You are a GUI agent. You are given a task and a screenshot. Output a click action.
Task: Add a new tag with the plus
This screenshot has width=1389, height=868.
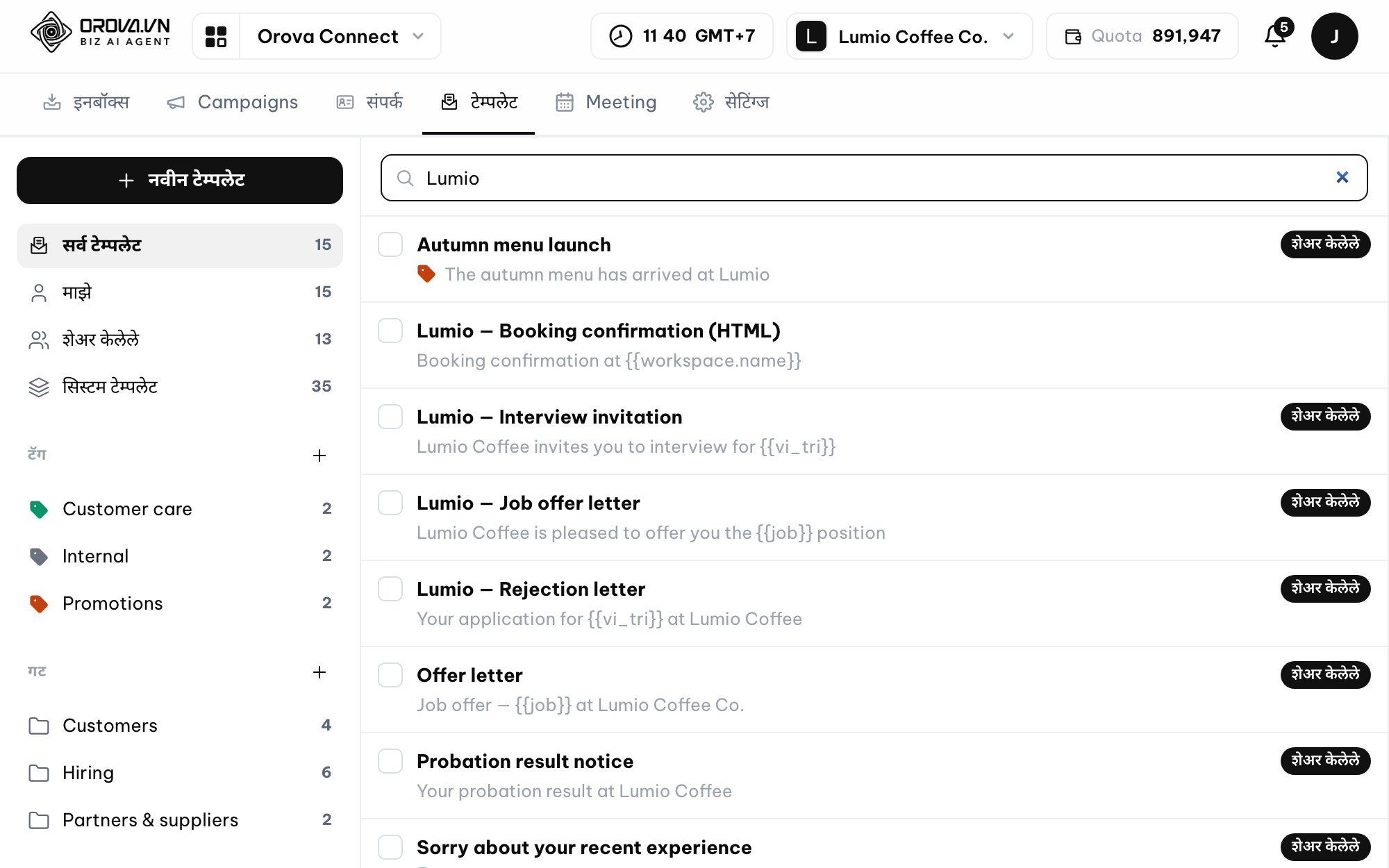(319, 456)
